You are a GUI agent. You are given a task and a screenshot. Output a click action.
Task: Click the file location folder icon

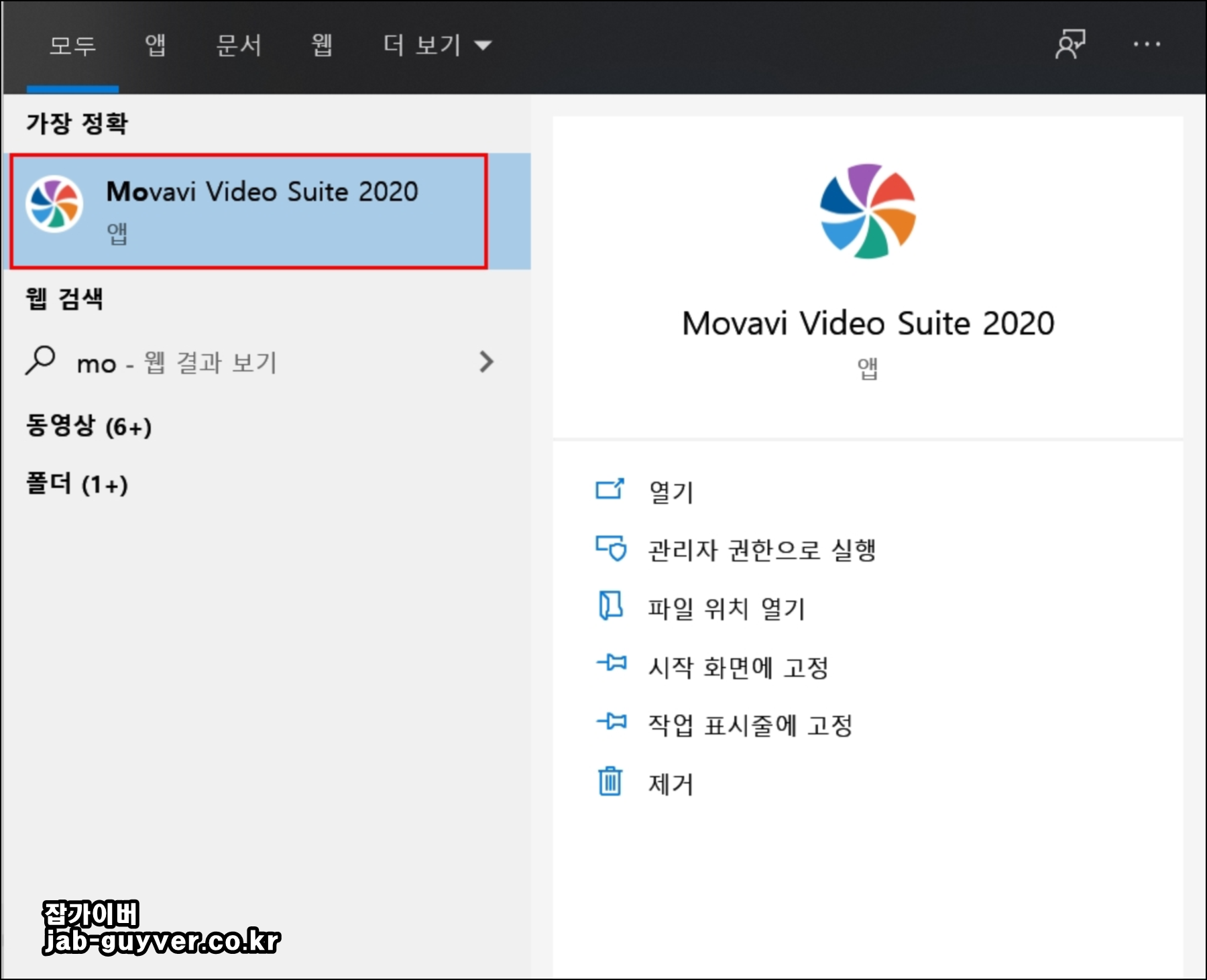[610, 606]
